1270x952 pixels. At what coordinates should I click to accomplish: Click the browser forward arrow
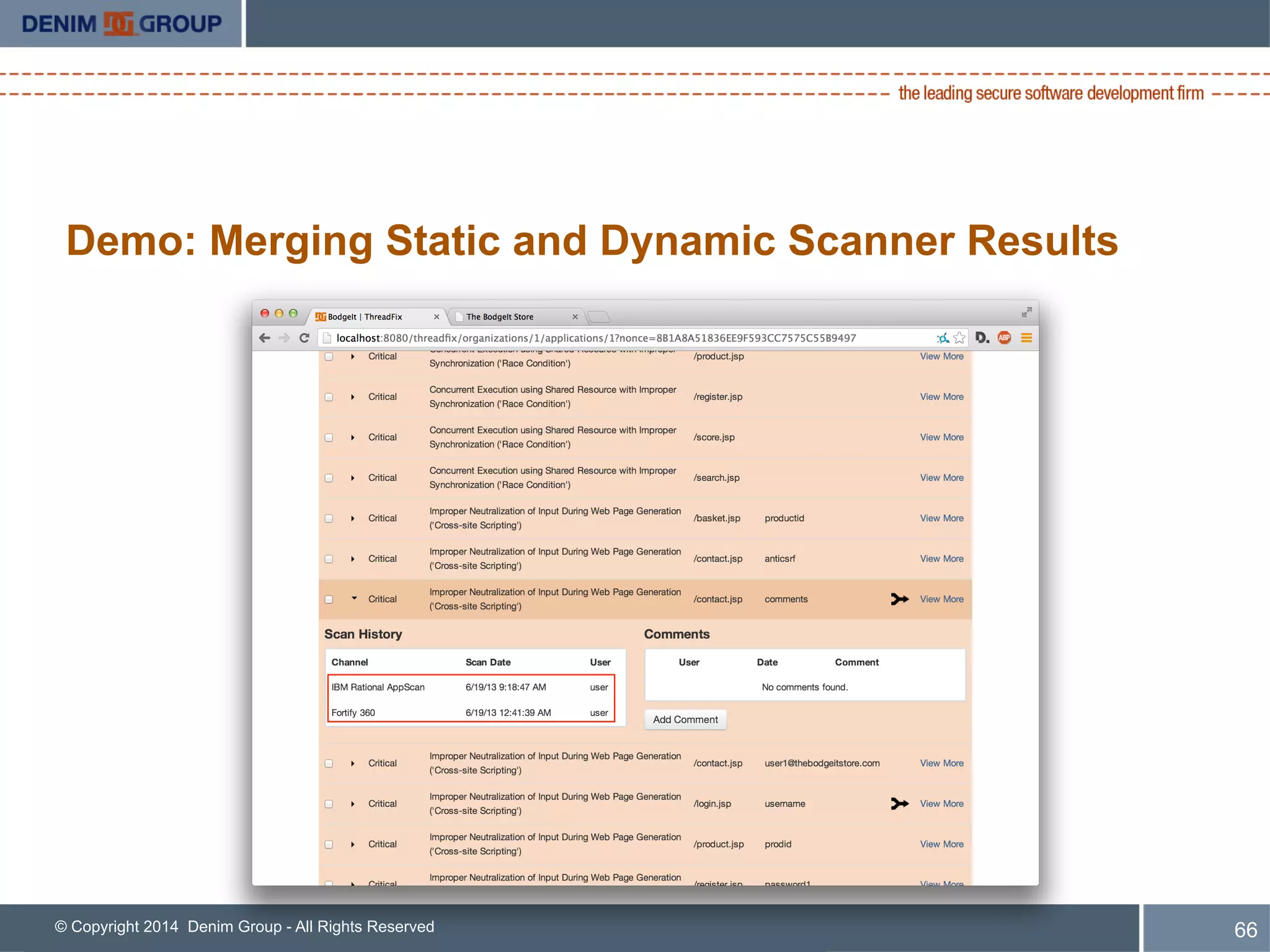pyautogui.click(x=284, y=338)
